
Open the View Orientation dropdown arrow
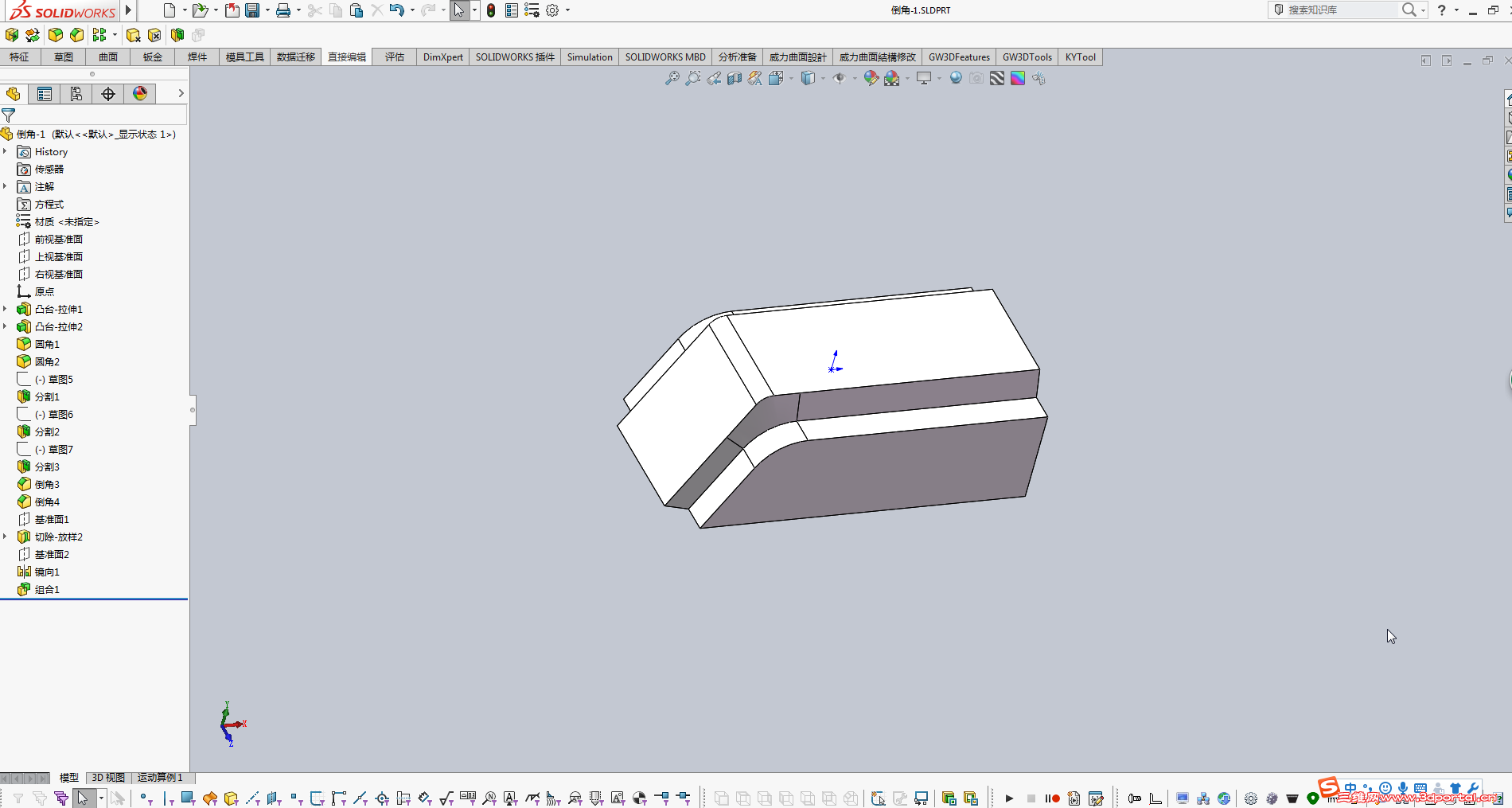[791, 78]
